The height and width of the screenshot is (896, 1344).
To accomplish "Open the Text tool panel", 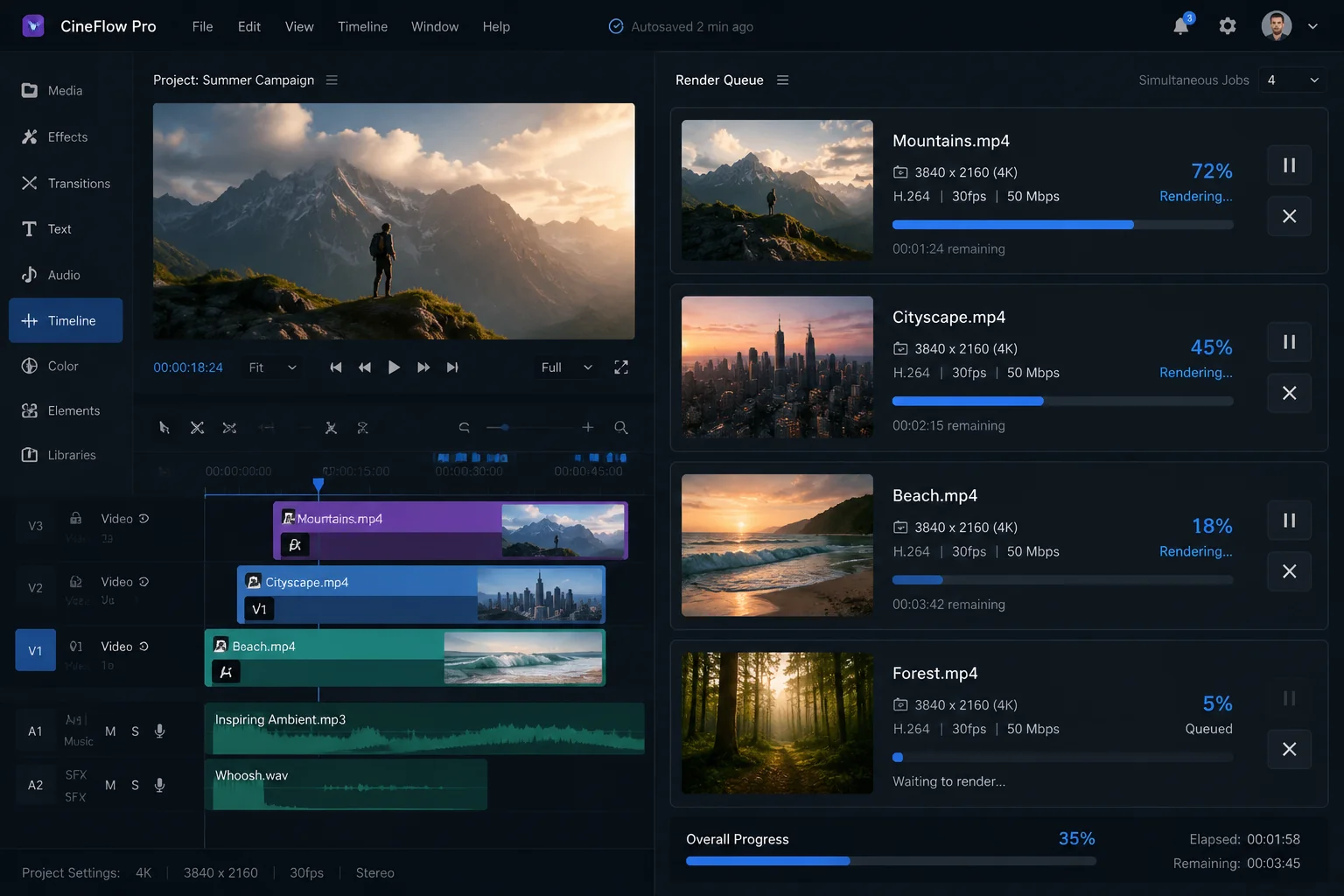I will click(46, 228).
